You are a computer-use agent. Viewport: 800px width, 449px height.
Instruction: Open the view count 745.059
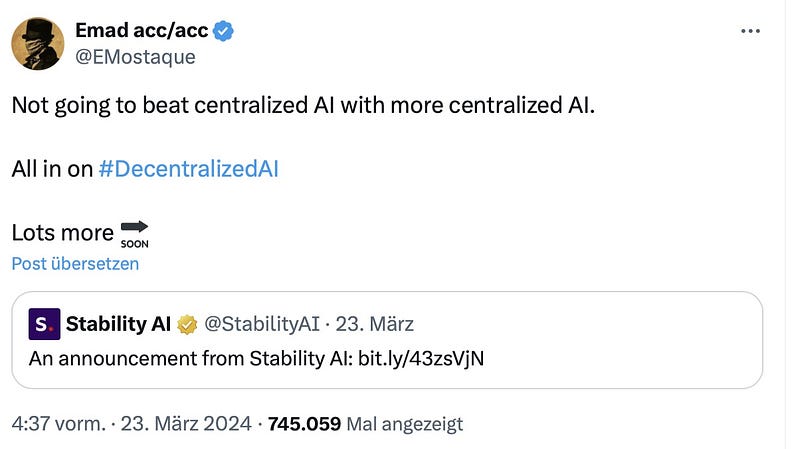(x=304, y=423)
